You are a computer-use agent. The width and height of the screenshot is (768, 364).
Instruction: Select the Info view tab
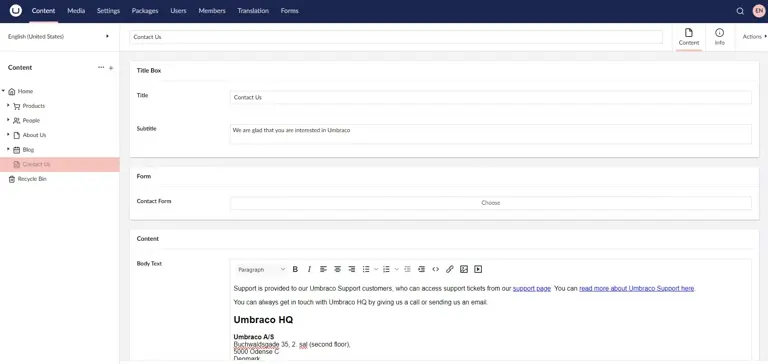(720, 37)
